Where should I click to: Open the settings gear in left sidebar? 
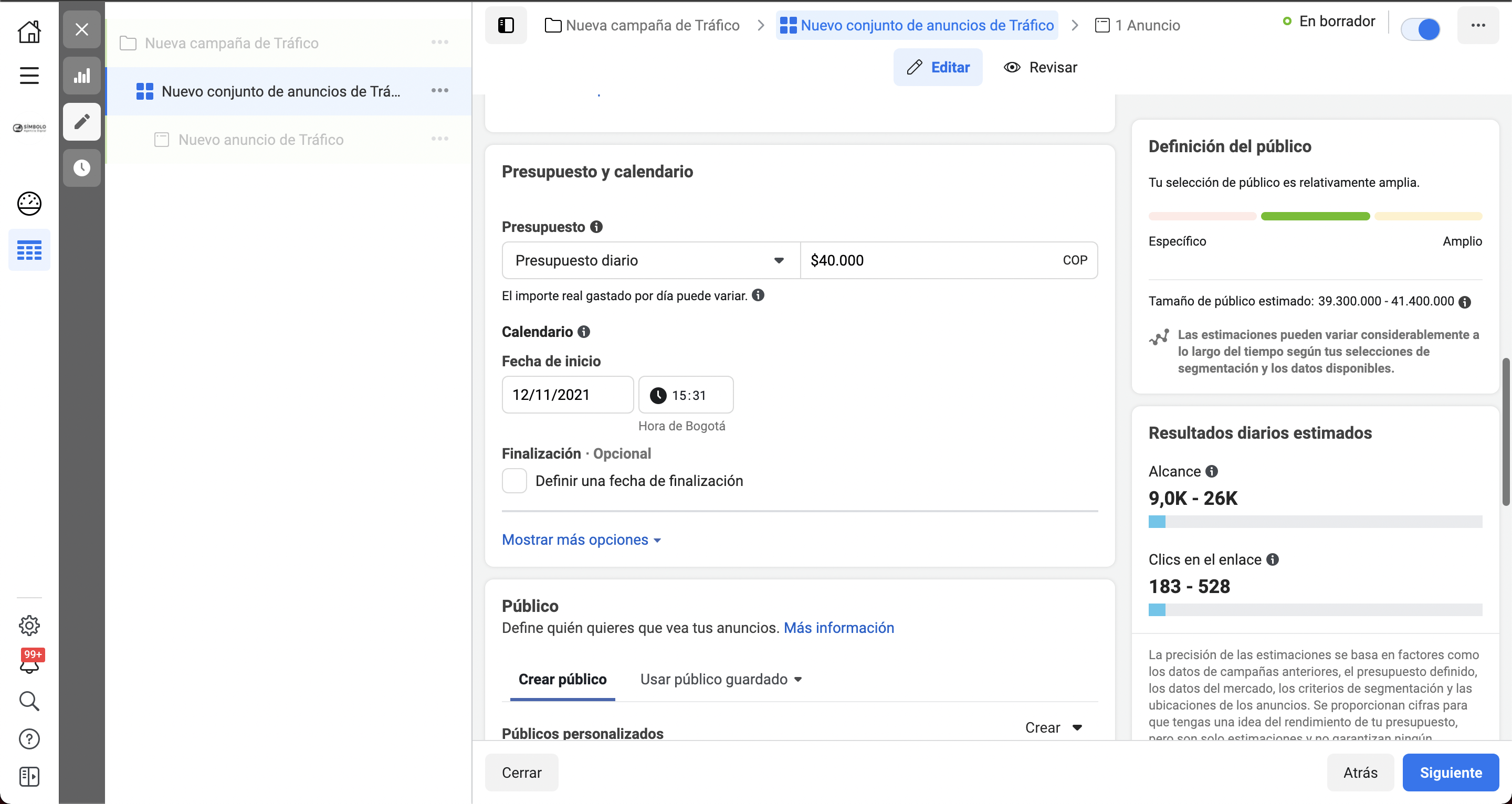29,626
